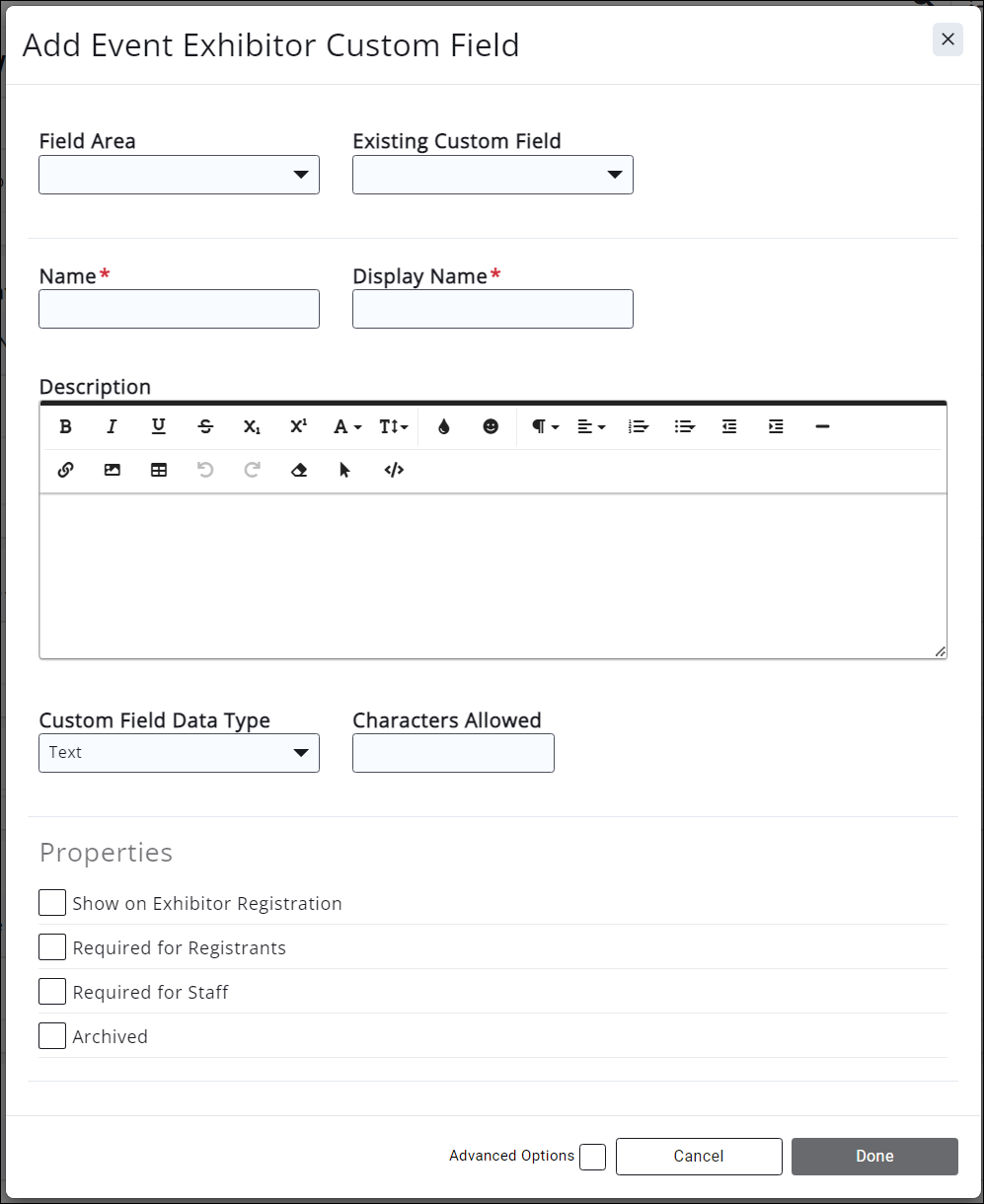Image resolution: width=984 pixels, height=1204 pixels.
Task: Open Custom Field Data Type dropdown
Action: (179, 753)
